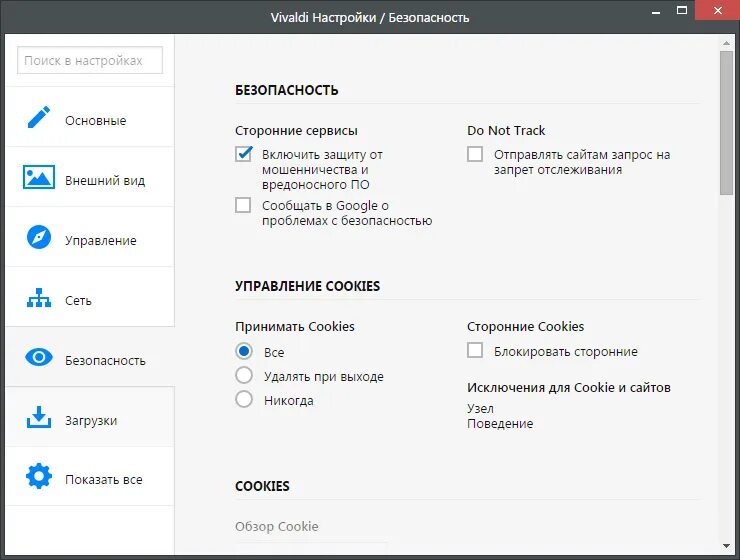Click the gear icon for Показать все
Image resolution: width=740 pixels, height=560 pixels.
[x=39, y=476]
